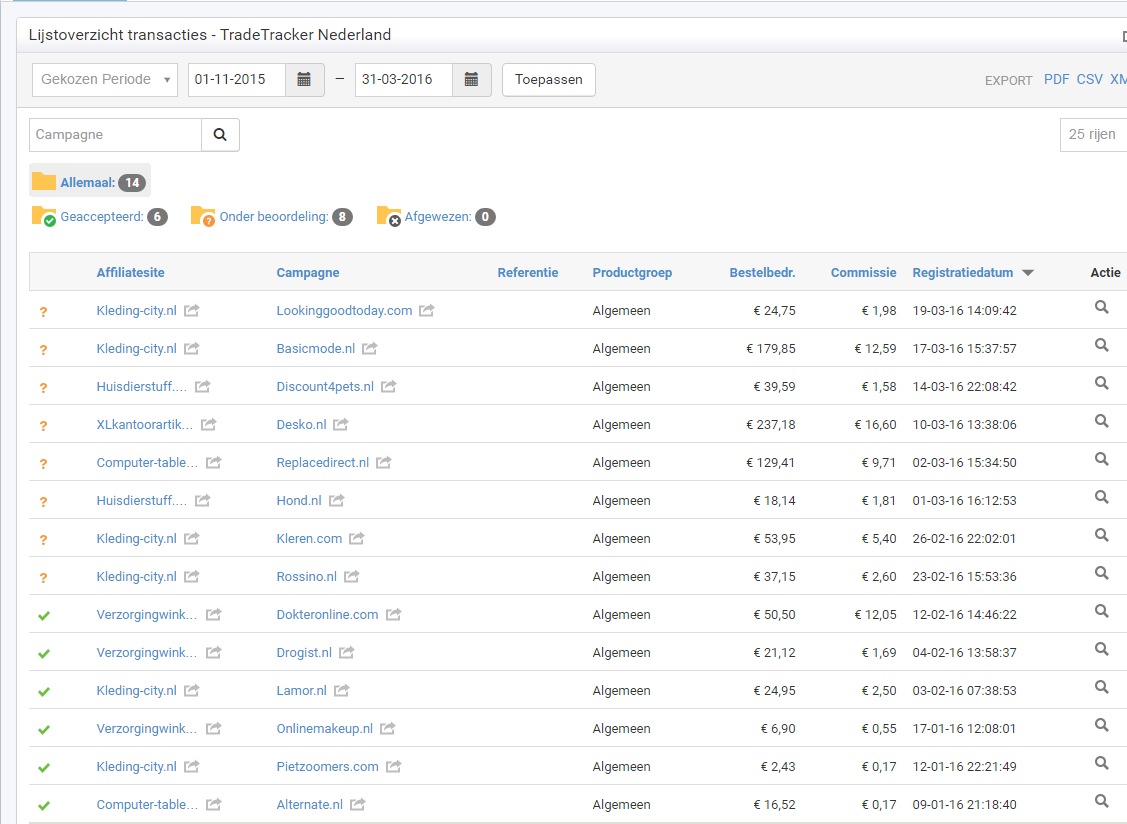This screenshot has height=824, width=1127.
Task: Open the start date calendar picker
Action: 305,80
